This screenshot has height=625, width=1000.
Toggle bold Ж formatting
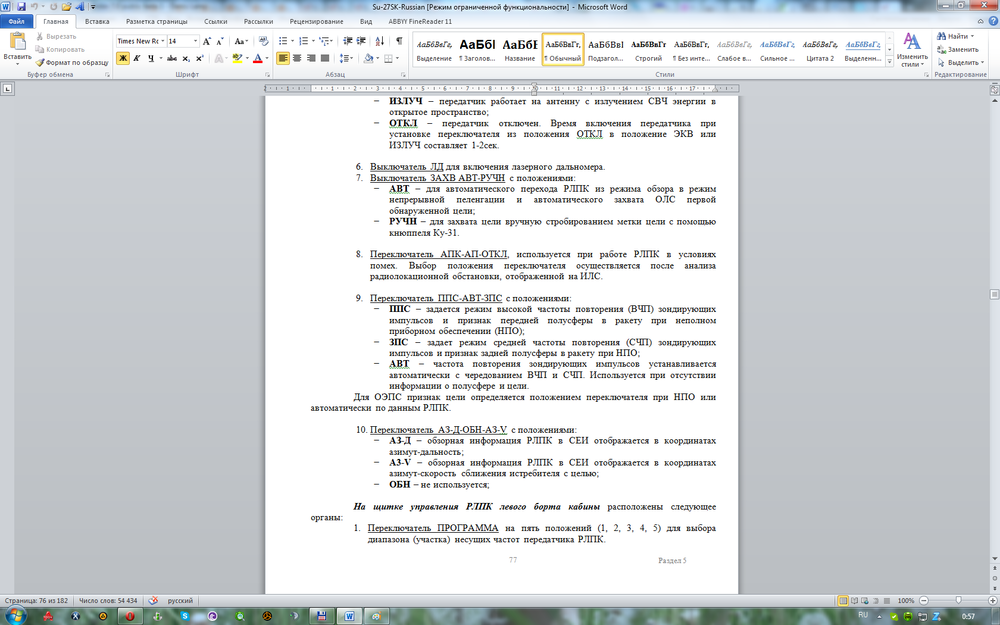click(x=122, y=58)
